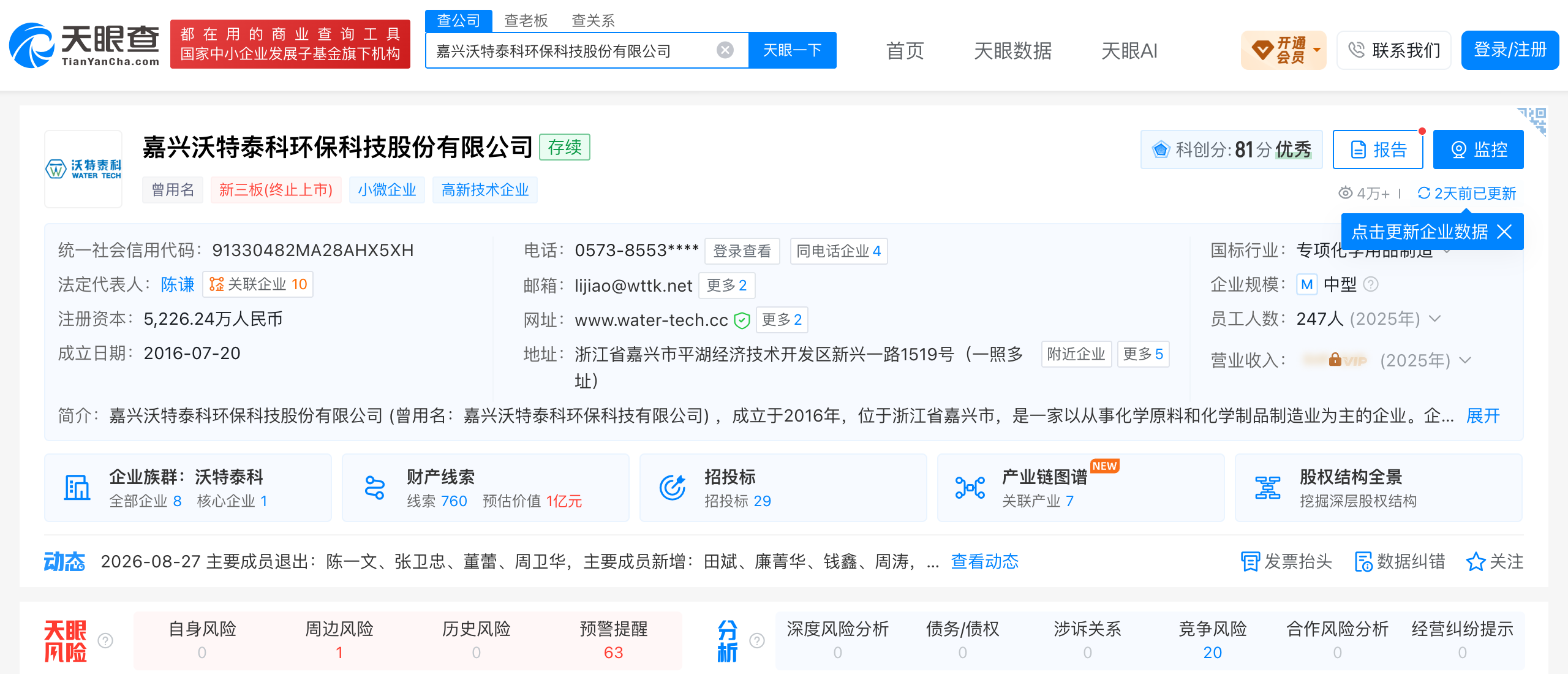
Task: Click the 产业链图谱 network icon
Action: [970, 488]
